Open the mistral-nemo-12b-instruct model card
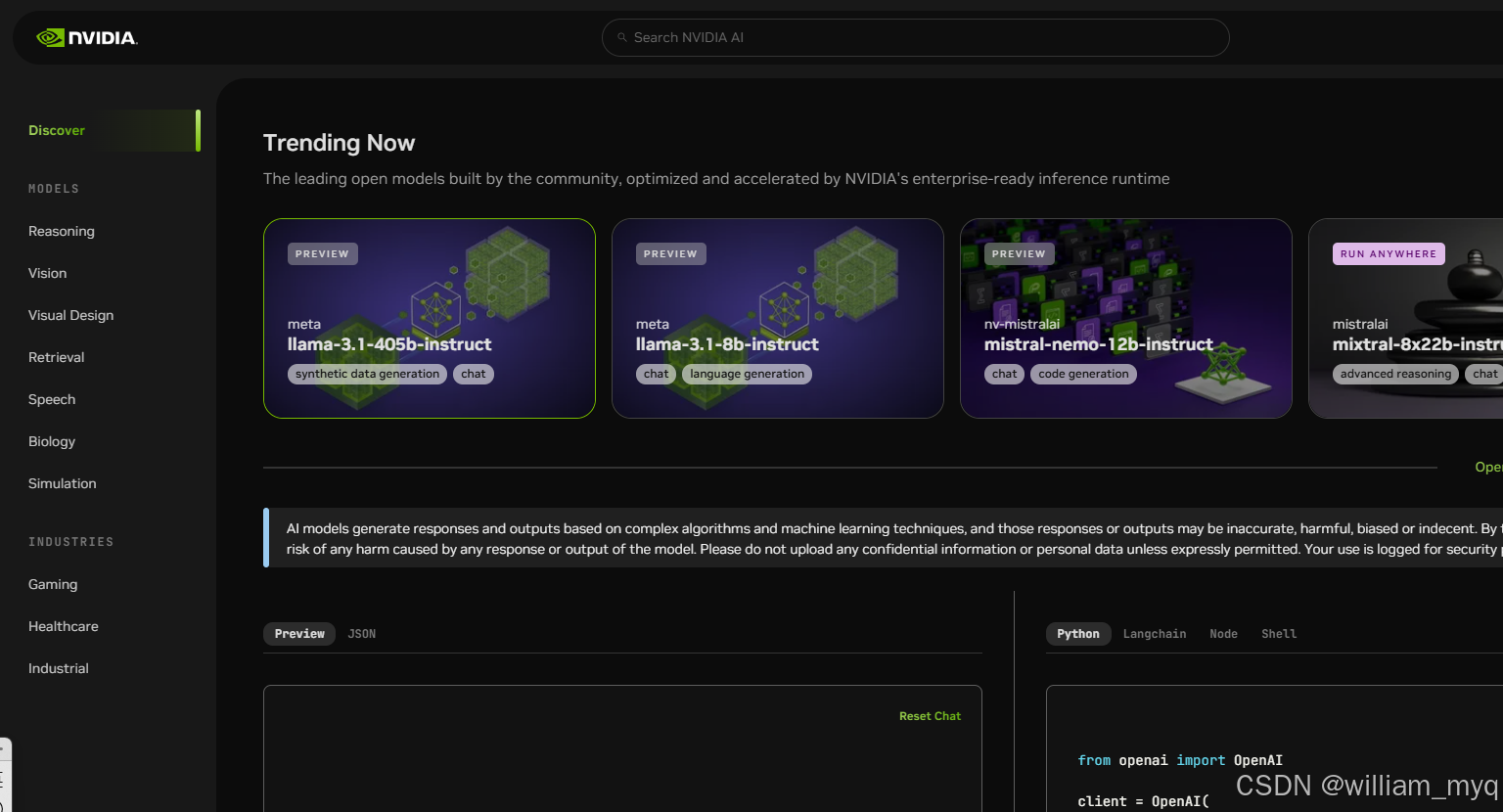1503x812 pixels. (x=1126, y=318)
